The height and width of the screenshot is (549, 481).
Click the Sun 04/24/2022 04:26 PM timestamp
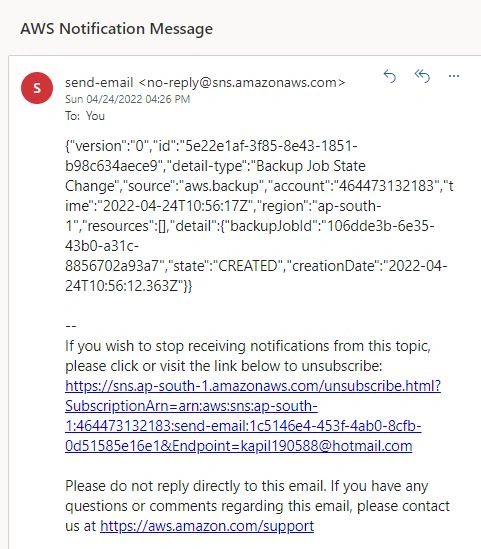tap(127, 99)
